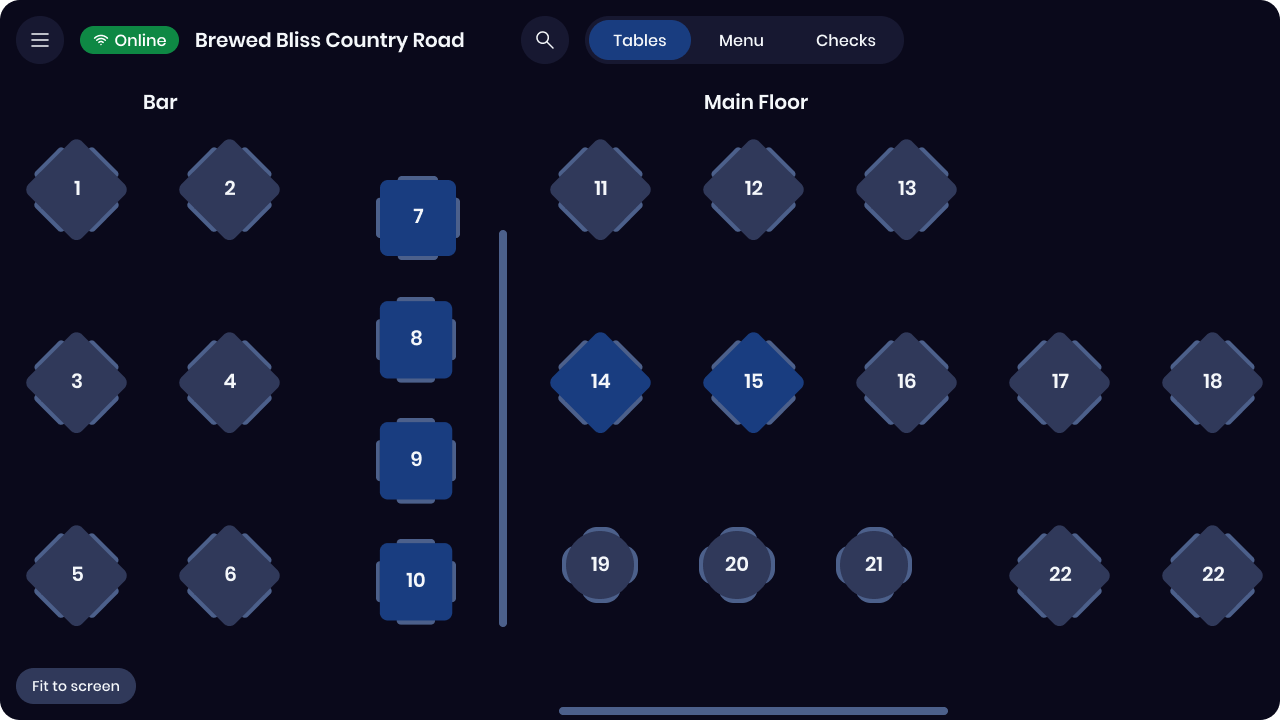Viewport: 1280px width, 720px height.
Task: Switch to the Menu tab
Action: pyautogui.click(x=741, y=40)
